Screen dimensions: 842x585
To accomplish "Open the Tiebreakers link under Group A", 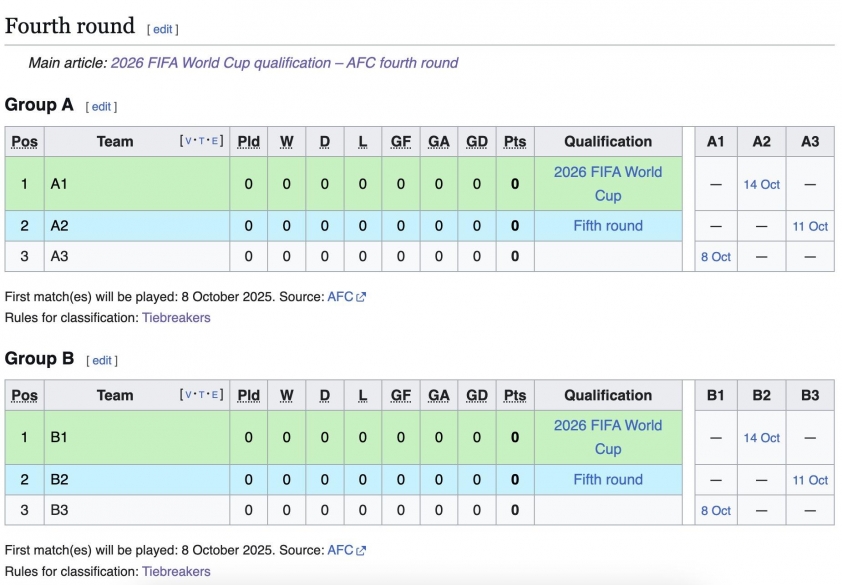I will [x=176, y=318].
